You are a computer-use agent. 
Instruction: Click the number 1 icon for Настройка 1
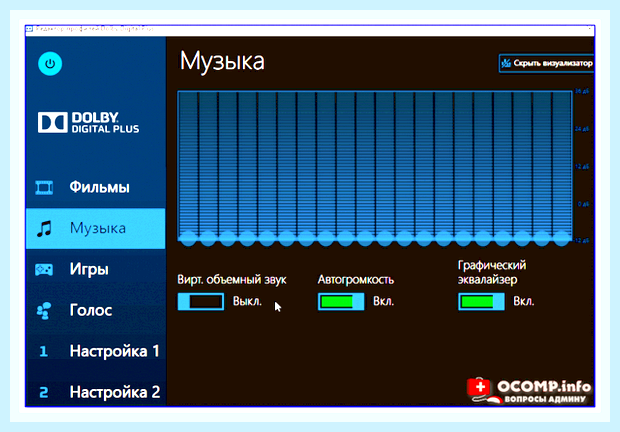pyautogui.click(x=43, y=351)
